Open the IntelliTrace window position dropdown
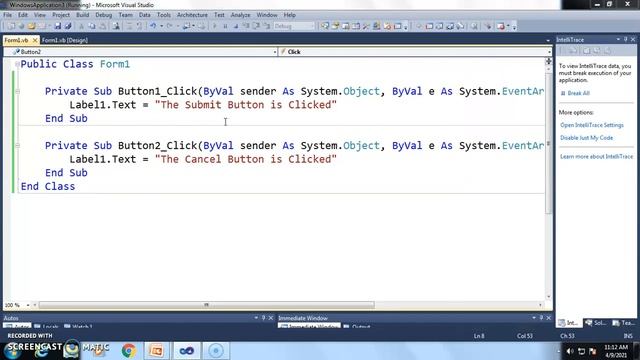640x360 pixels. point(618,40)
